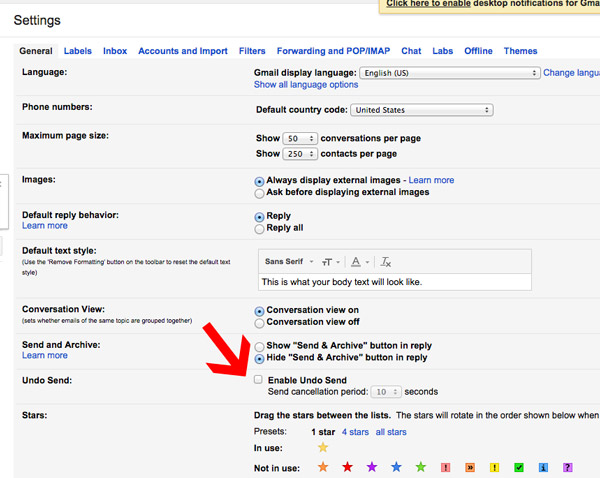Select Ask before displaying external images
Image resolution: width=600 pixels, height=478 pixels.
click(x=259, y=193)
